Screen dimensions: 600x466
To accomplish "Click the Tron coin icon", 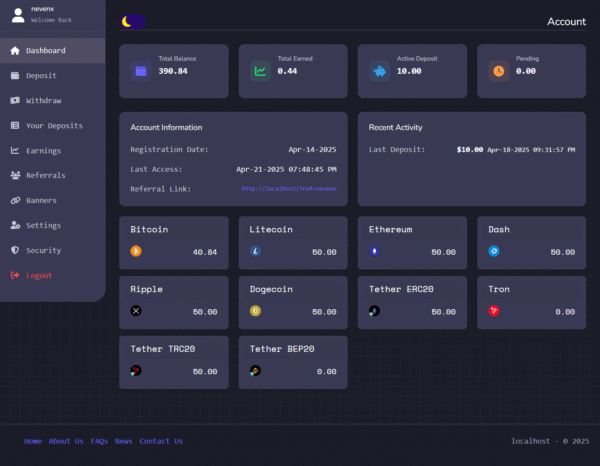I will pos(494,311).
